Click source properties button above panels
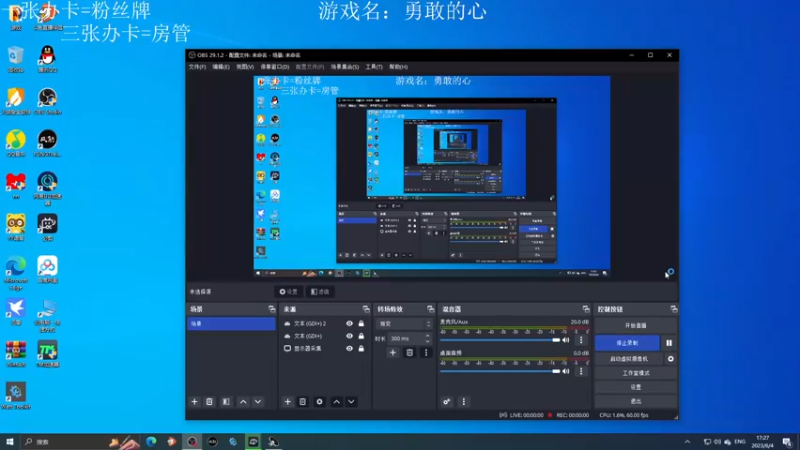The height and width of the screenshot is (450, 800). pos(288,292)
